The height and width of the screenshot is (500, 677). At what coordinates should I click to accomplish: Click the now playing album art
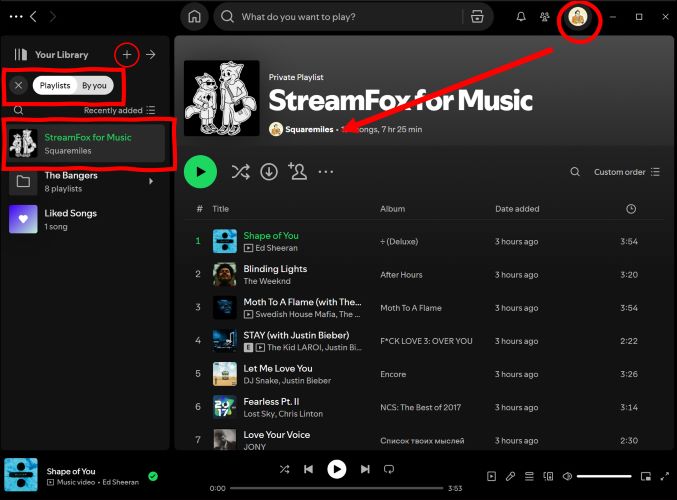click(21, 475)
